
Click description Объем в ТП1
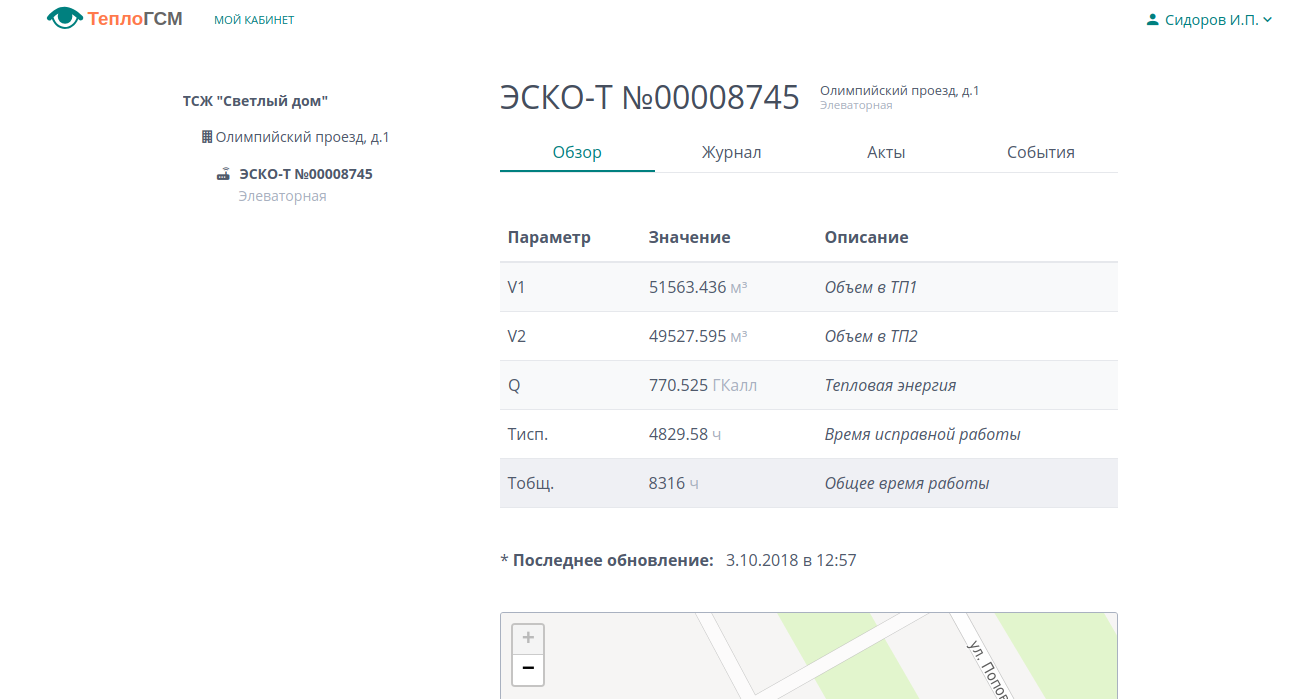(871, 288)
